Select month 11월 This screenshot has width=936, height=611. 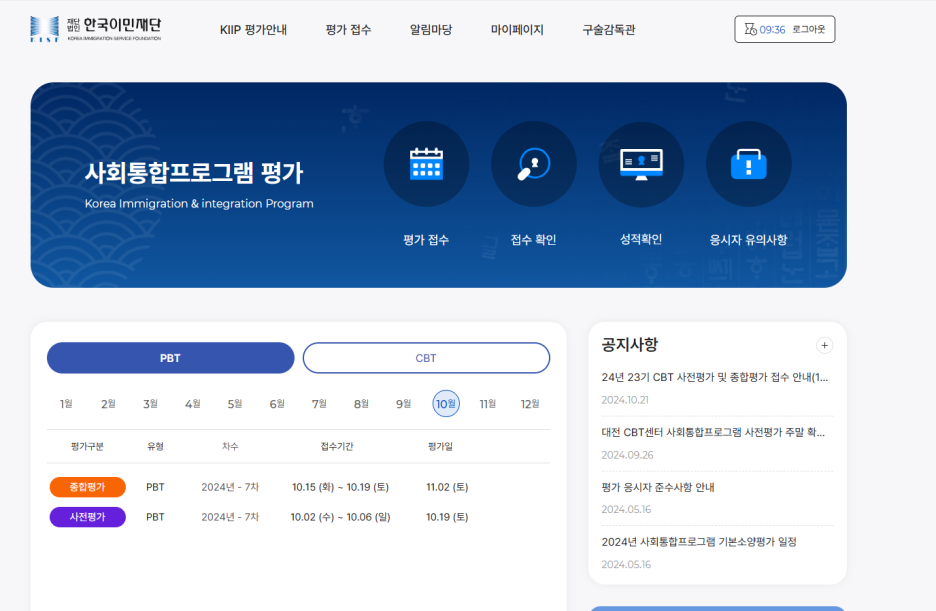pyautogui.click(x=488, y=404)
